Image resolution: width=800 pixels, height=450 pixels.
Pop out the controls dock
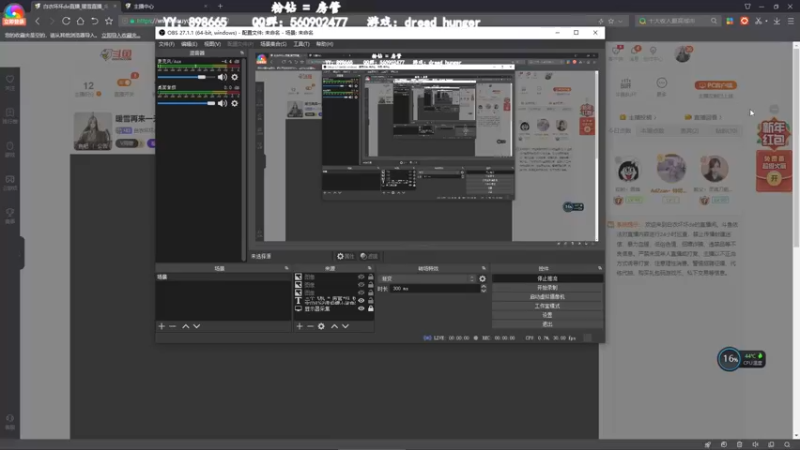tap(600, 268)
